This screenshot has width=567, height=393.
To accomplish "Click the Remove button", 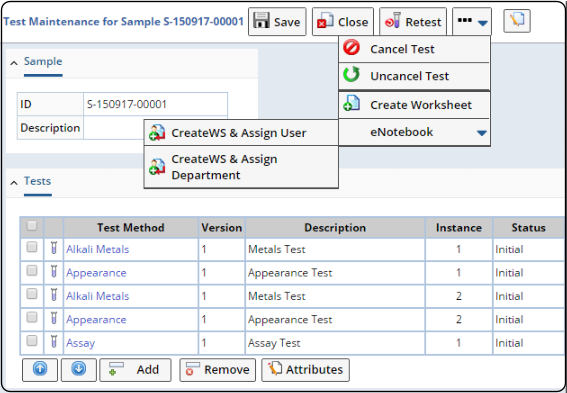I will 218,369.
